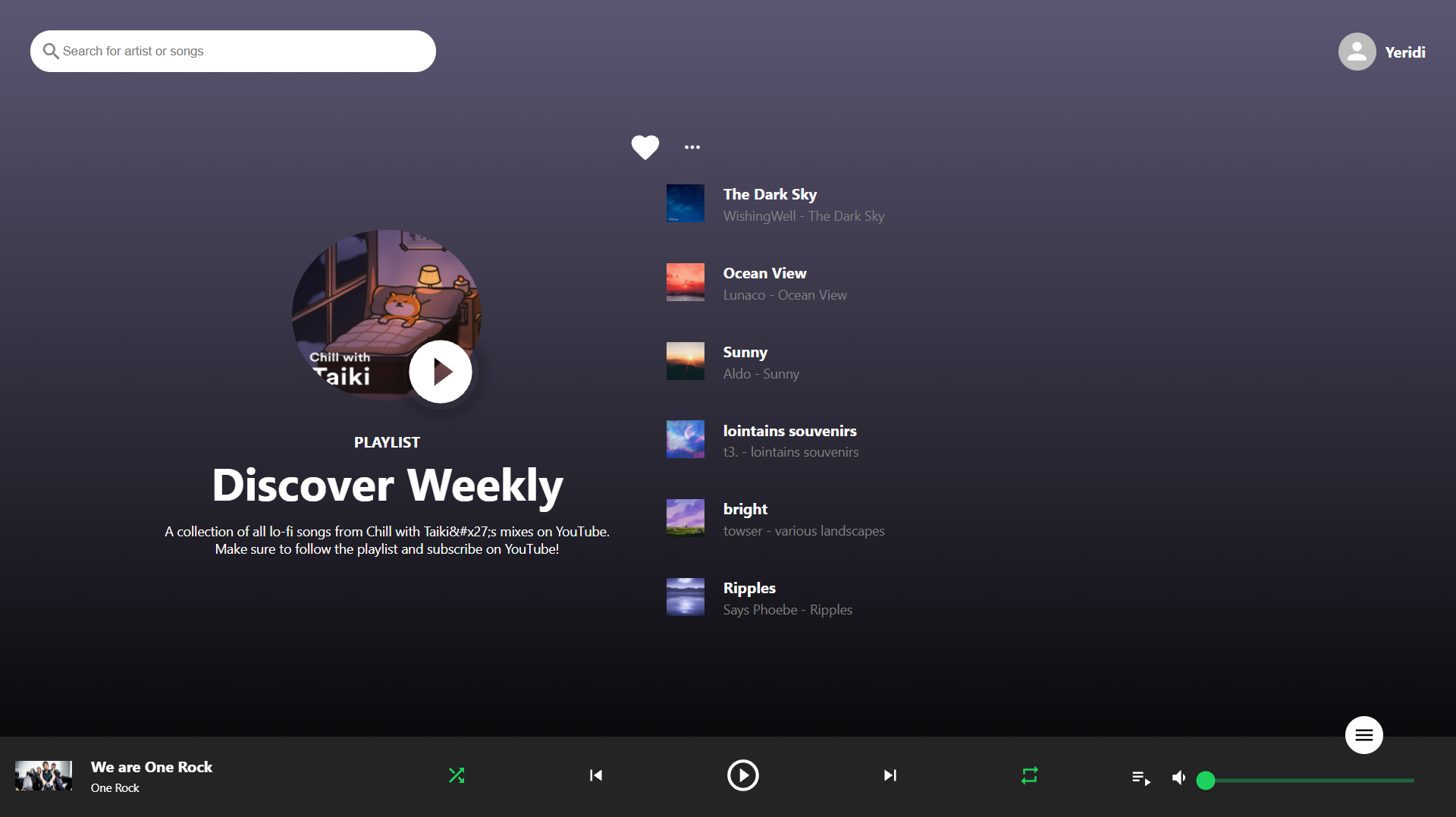The width and height of the screenshot is (1456, 817).
Task: Open the currently playing song One Rock
Action: point(151,767)
